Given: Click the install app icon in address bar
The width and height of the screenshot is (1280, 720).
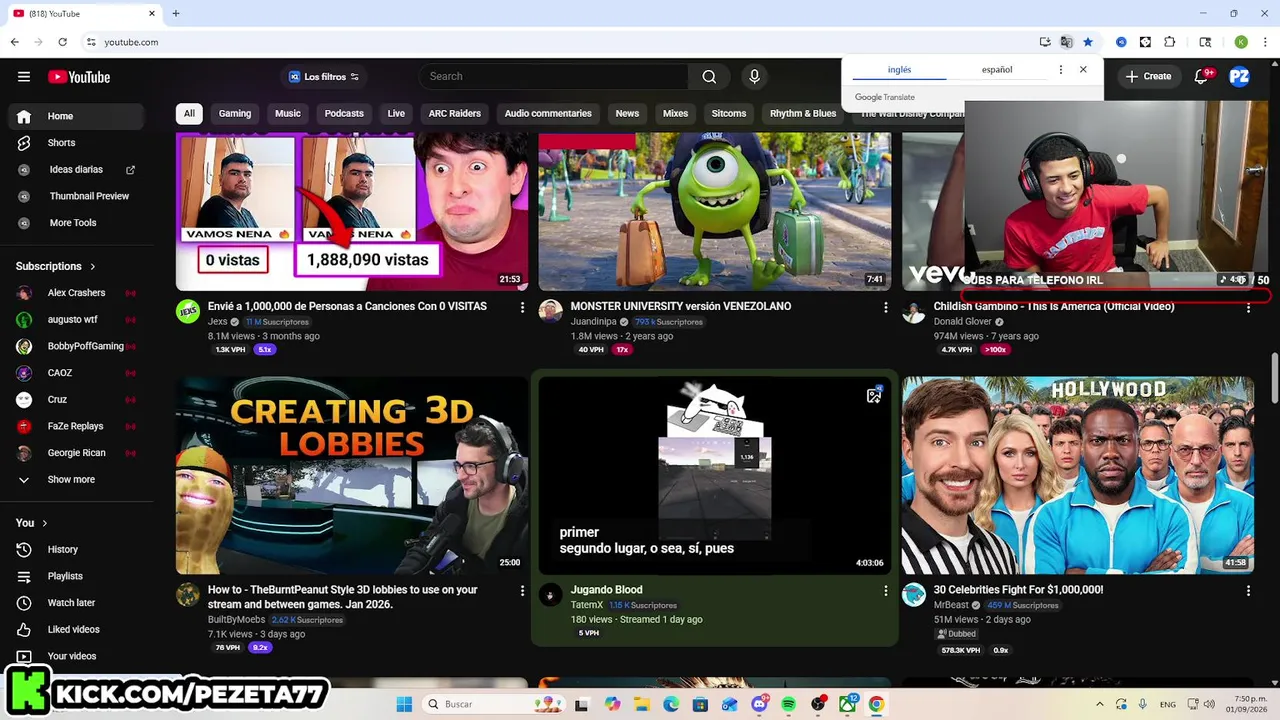Looking at the screenshot, I should (1045, 42).
